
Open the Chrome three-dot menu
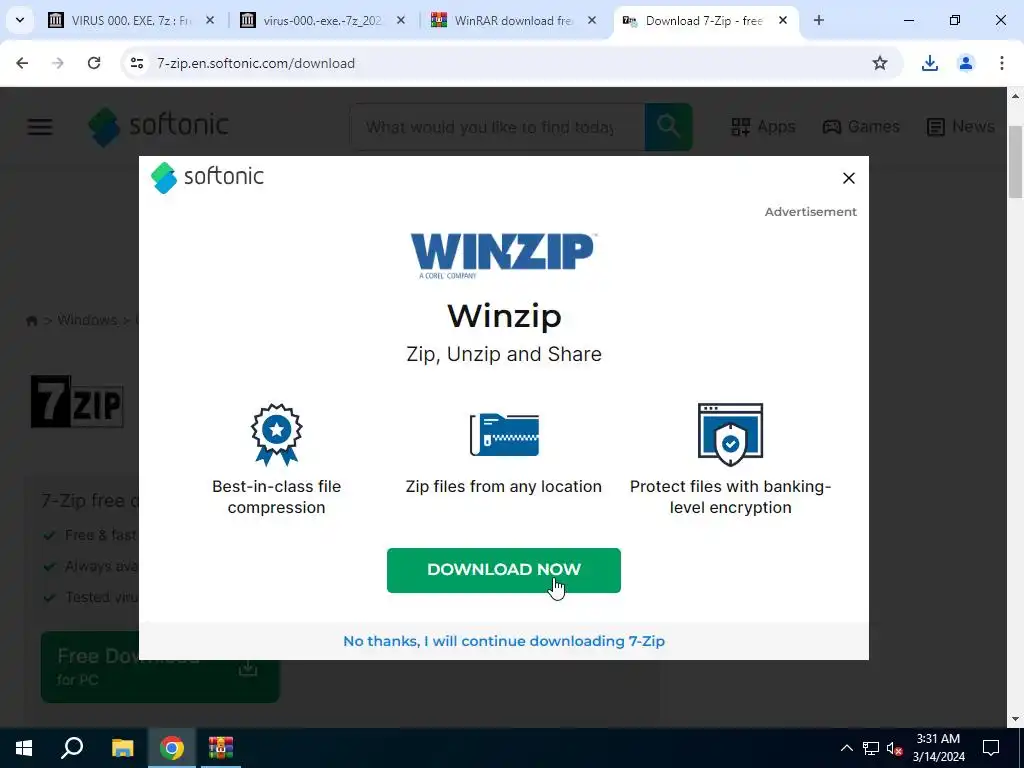1002,63
